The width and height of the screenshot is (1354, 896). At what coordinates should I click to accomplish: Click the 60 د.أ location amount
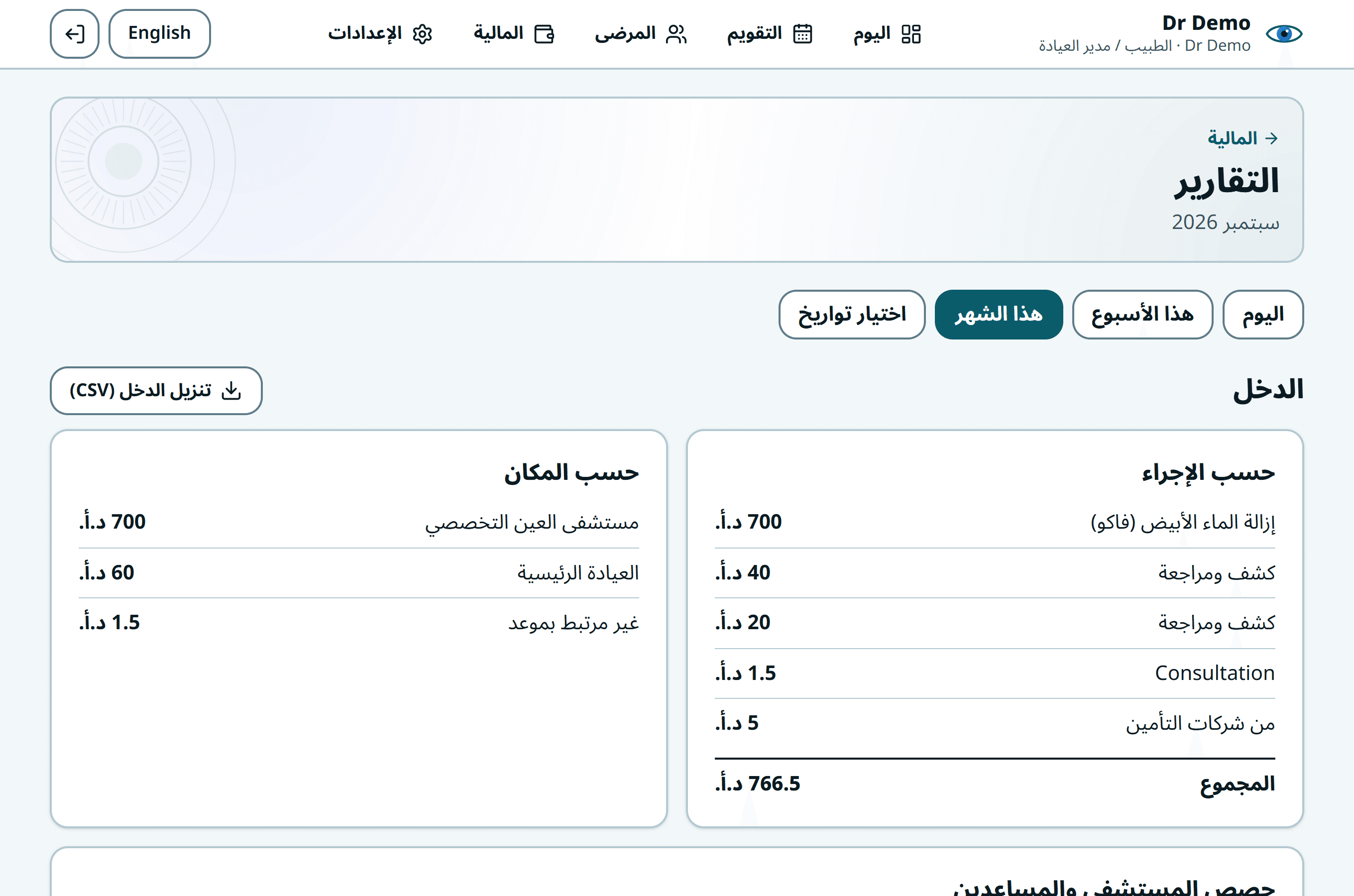pyautogui.click(x=106, y=572)
